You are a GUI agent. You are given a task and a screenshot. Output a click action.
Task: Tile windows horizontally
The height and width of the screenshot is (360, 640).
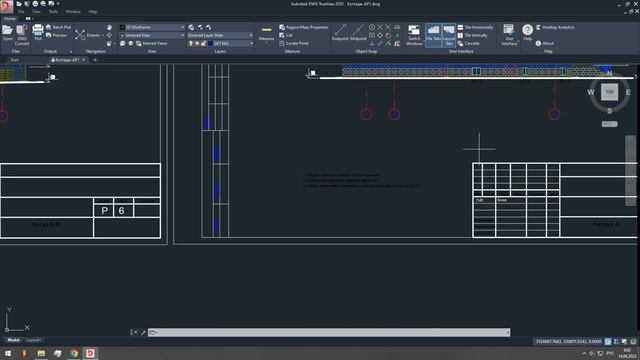(475, 27)
